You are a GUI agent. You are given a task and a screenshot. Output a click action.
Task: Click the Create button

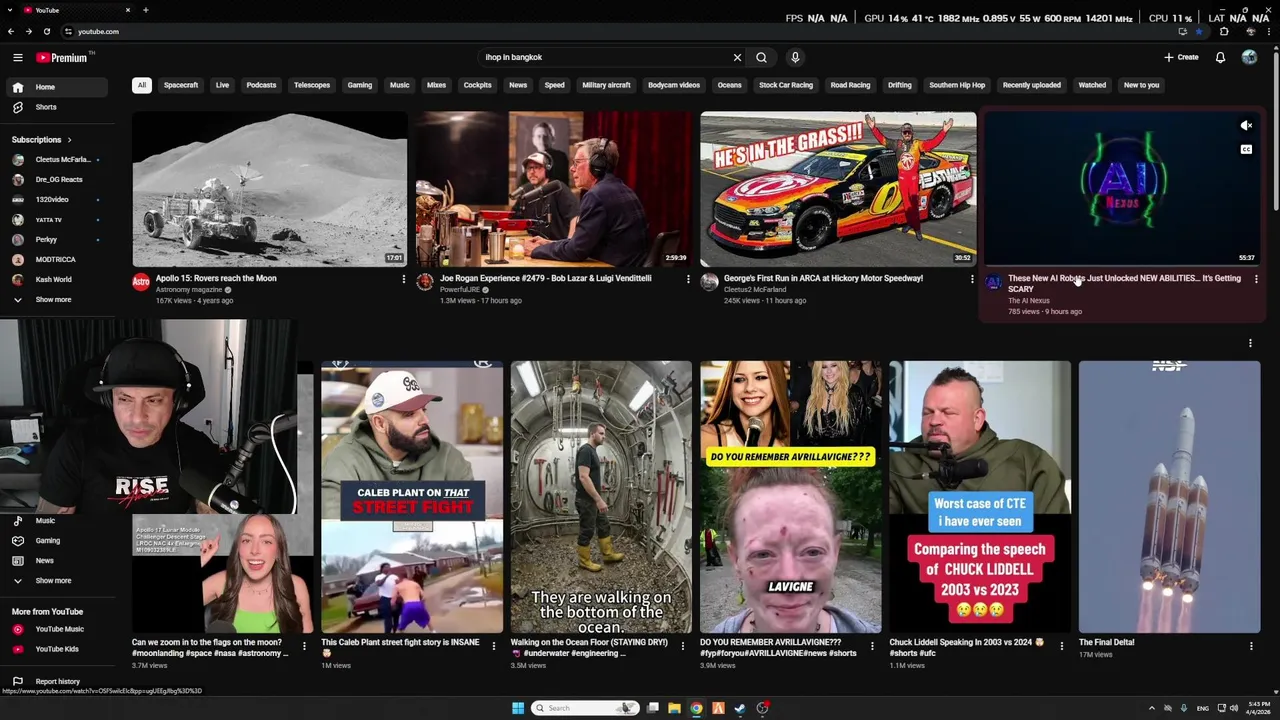click(1181, 58)
